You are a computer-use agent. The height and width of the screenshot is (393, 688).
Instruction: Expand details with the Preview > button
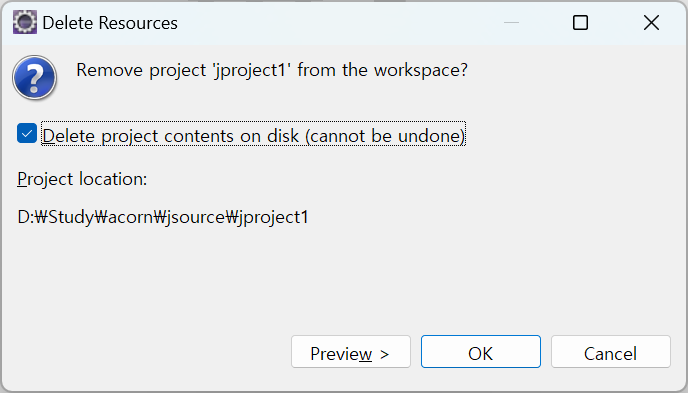[x=351, y=352]
